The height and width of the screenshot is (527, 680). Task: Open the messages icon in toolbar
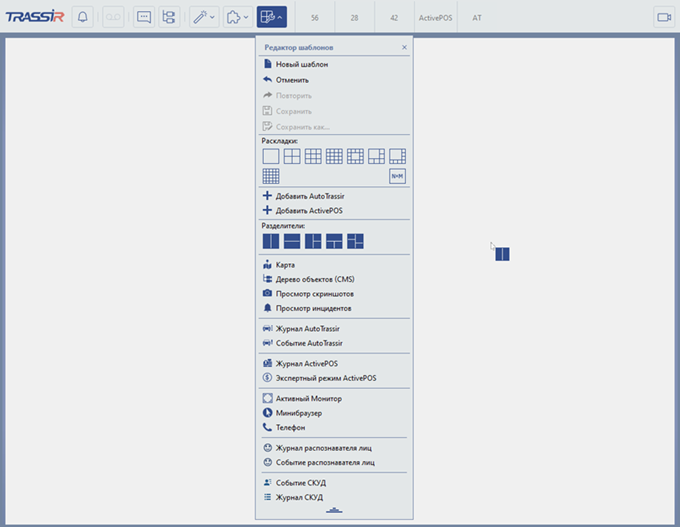(x=143, y=17)
